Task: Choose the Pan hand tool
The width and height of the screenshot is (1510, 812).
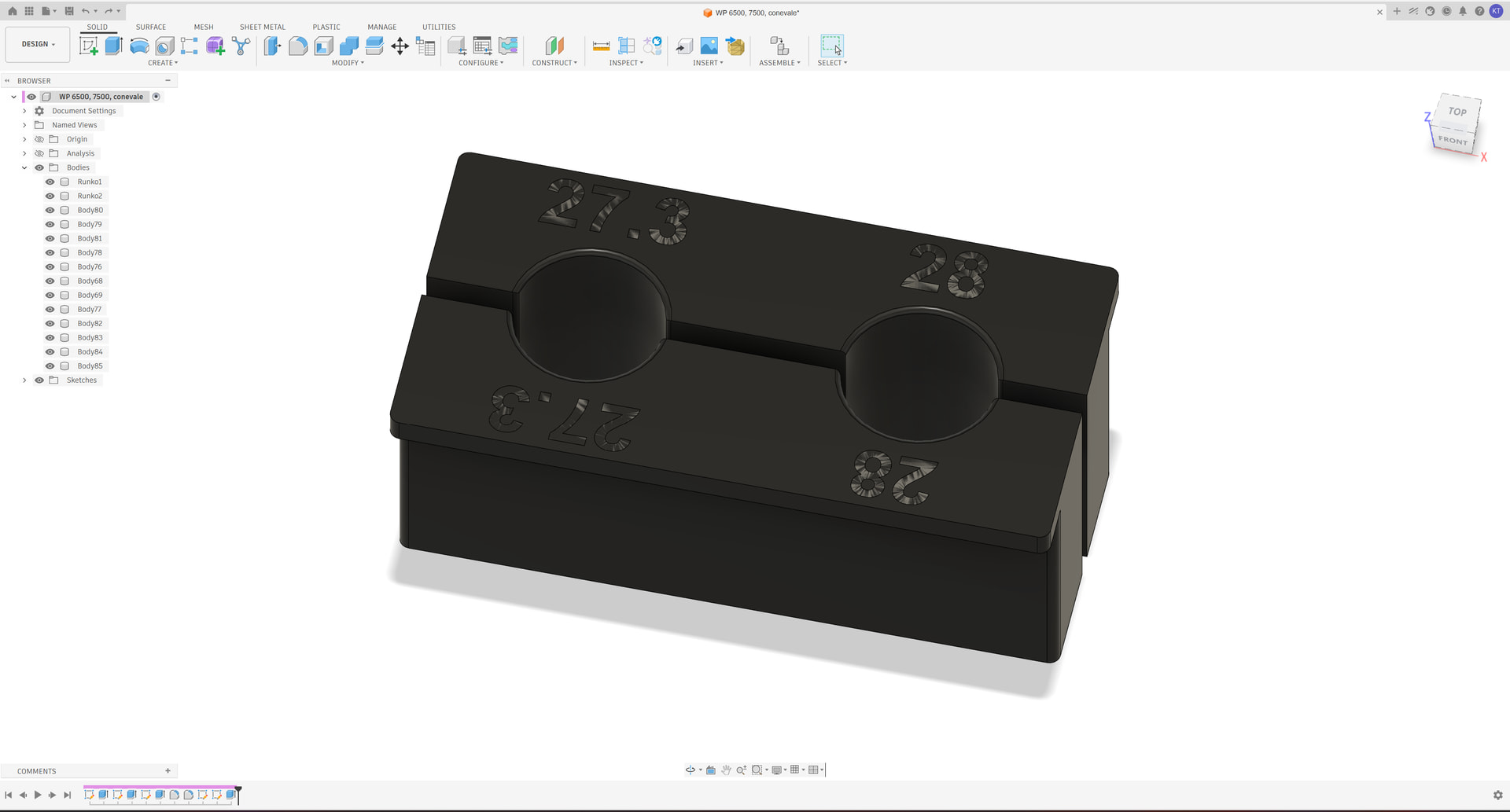Action: pyautogui.click(x=726, y=770)
